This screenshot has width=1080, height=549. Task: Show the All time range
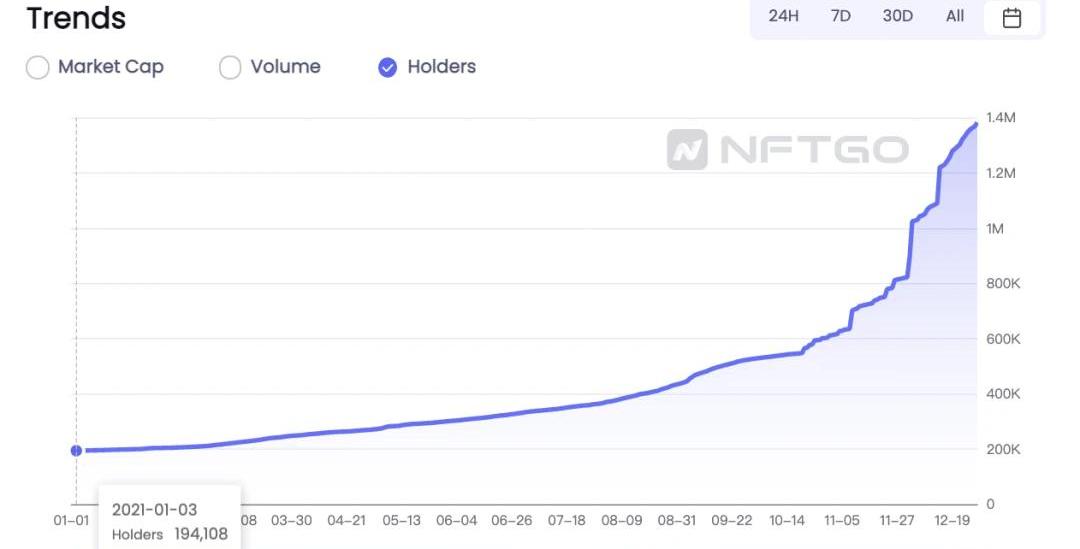[955, 16]
